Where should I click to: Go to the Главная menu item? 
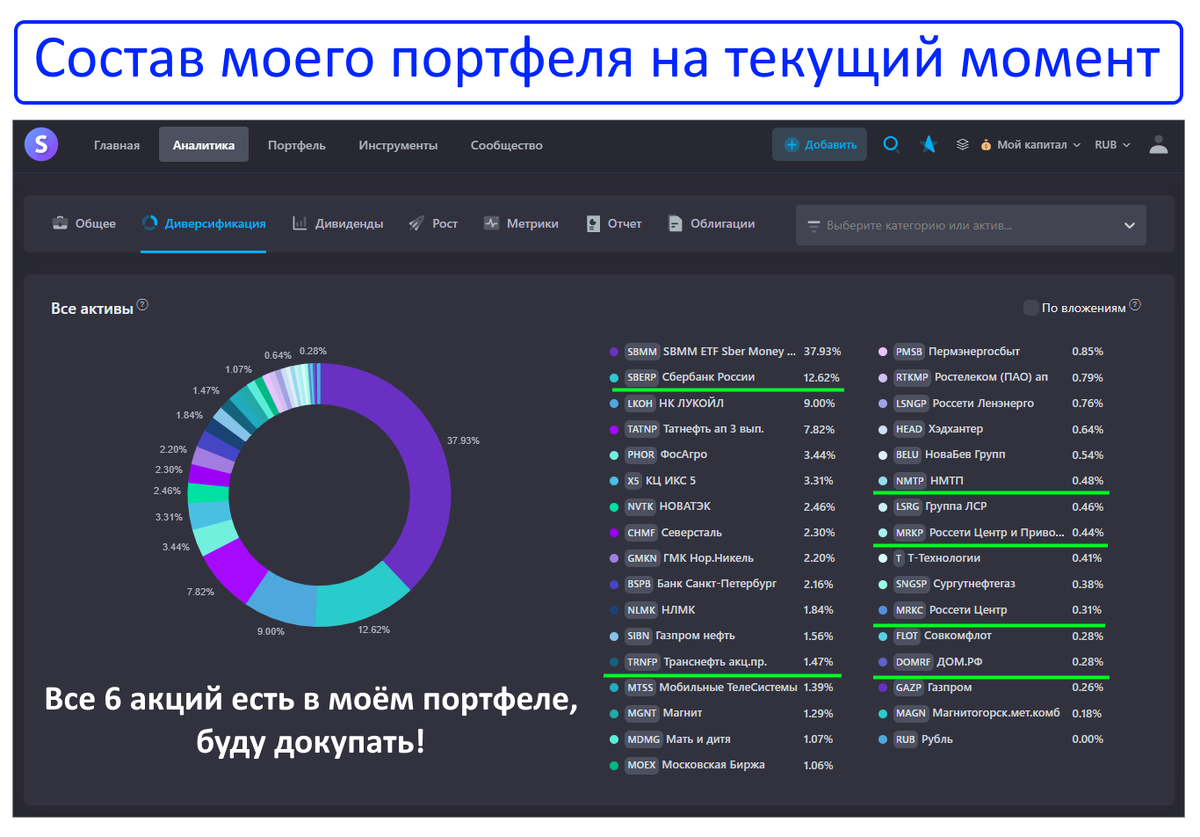pos(117,145)
